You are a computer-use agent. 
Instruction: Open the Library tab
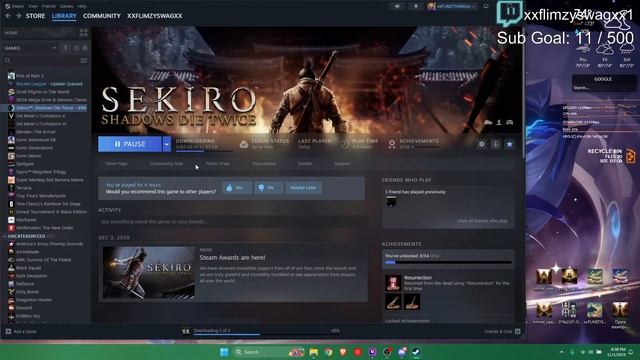(64, 16)
